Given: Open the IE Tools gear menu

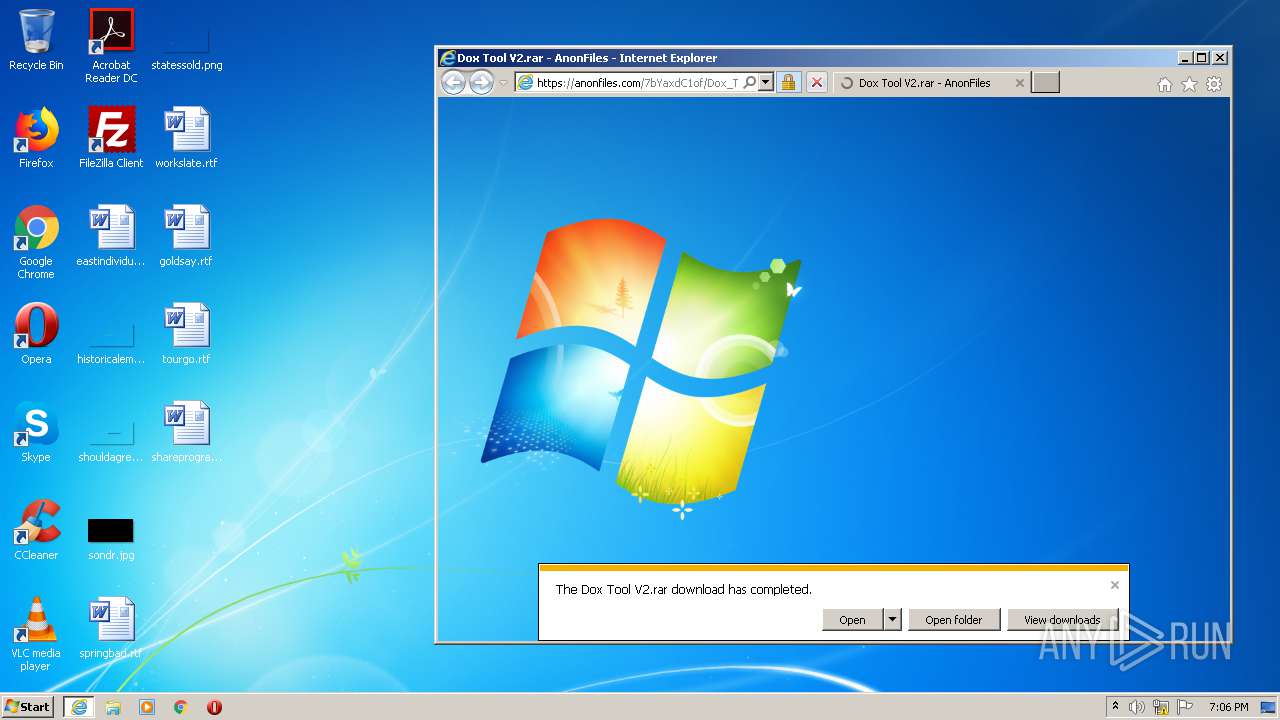Looking at the screenshot, I should [x=1214, y=85].
